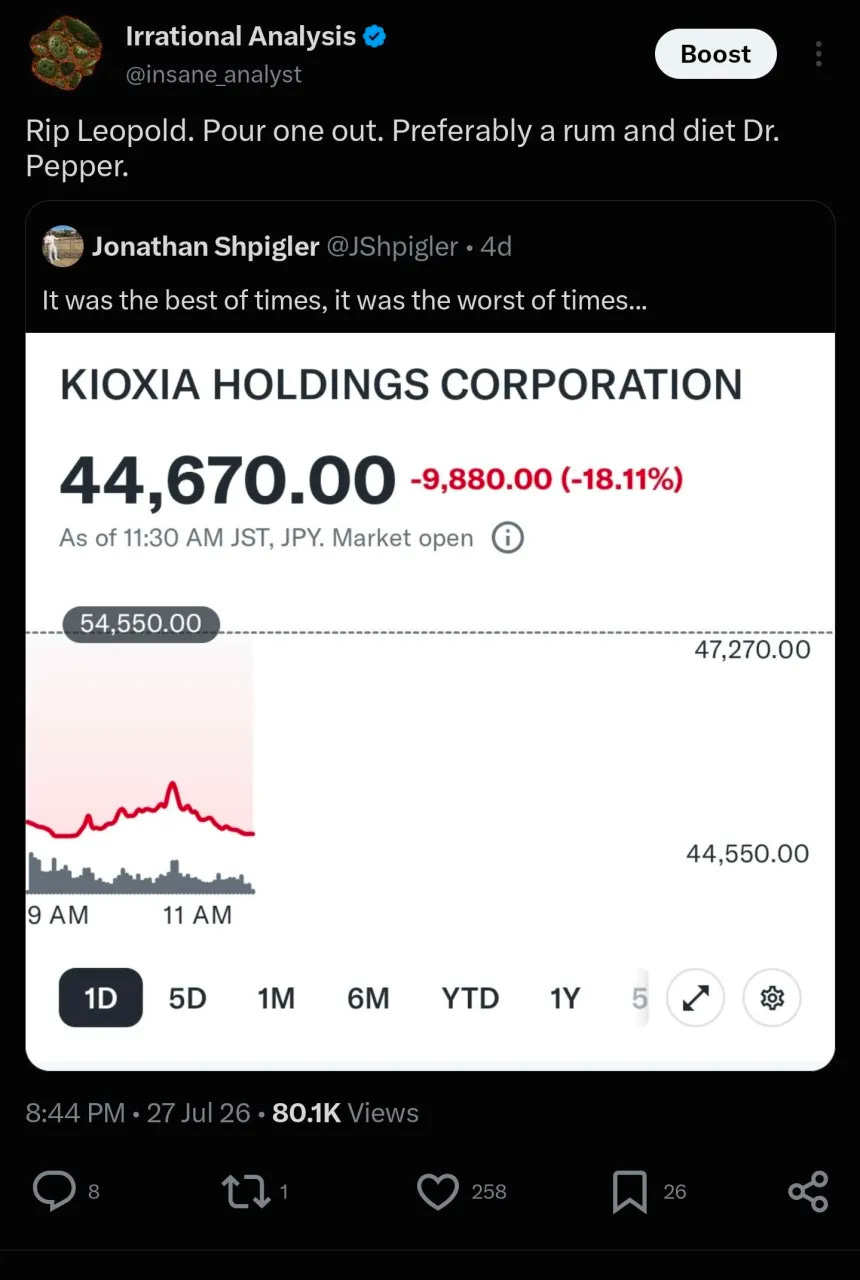Open the 80.1K Views count
This screenshot has height=1280, width=860.
coord(345,1113)
